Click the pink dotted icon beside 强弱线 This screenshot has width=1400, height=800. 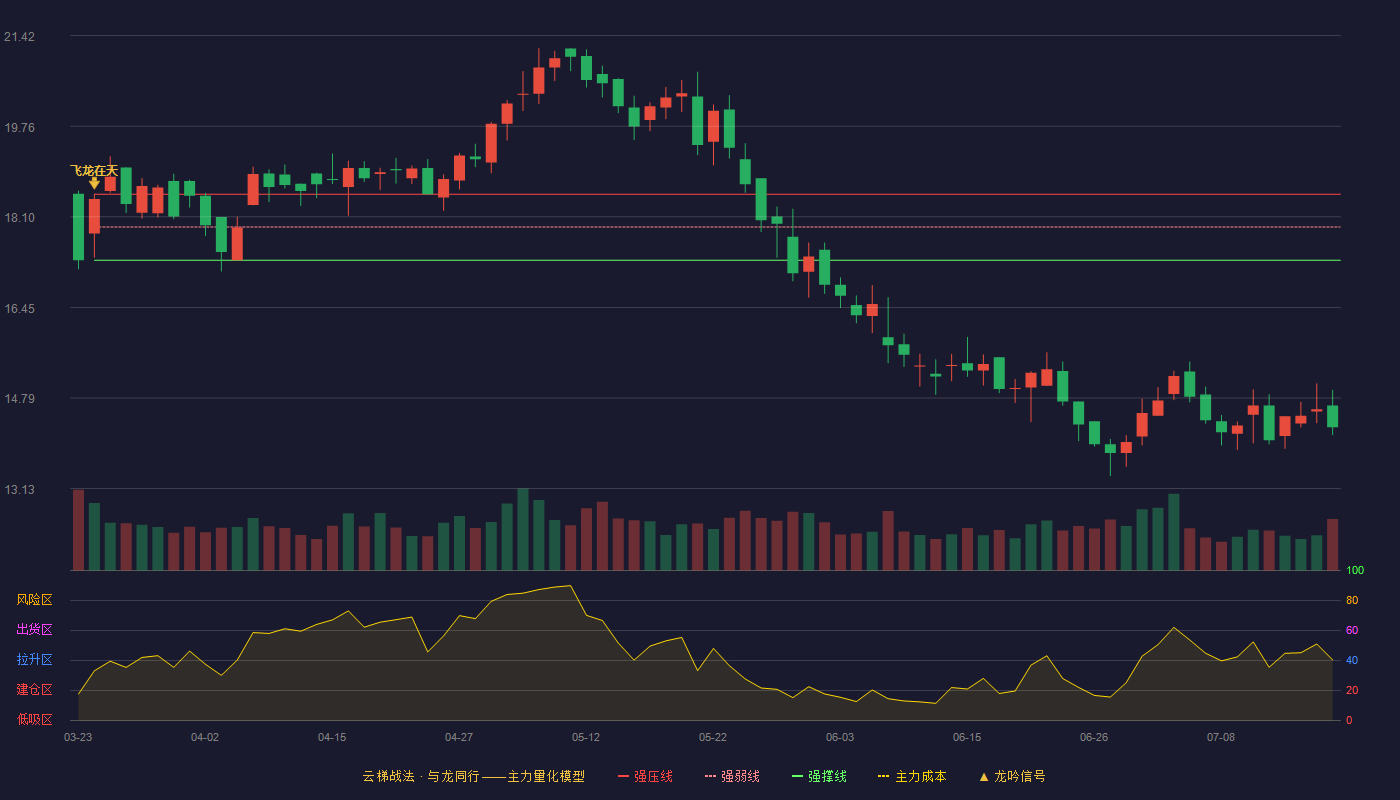pyautogui.click(x=710, y=776)
